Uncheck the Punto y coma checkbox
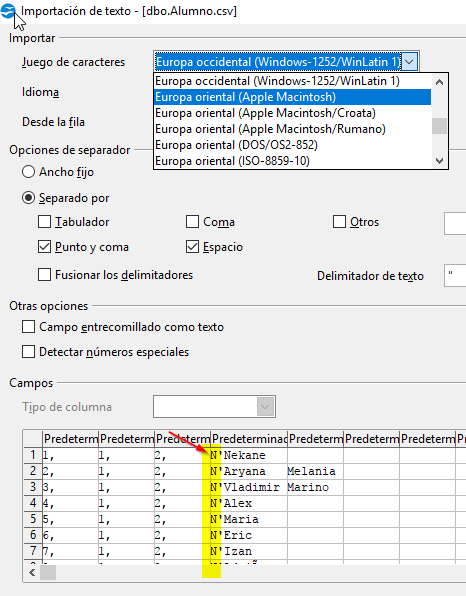The width and height of the screenshot is (466, 596). click(x=44, y=247)
